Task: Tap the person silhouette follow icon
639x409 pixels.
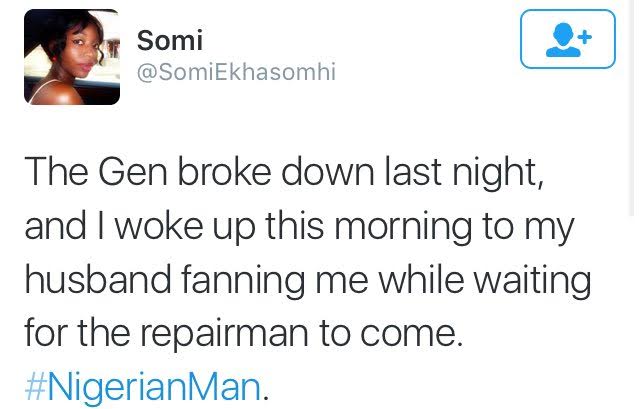Action: (x=563, y=40)
